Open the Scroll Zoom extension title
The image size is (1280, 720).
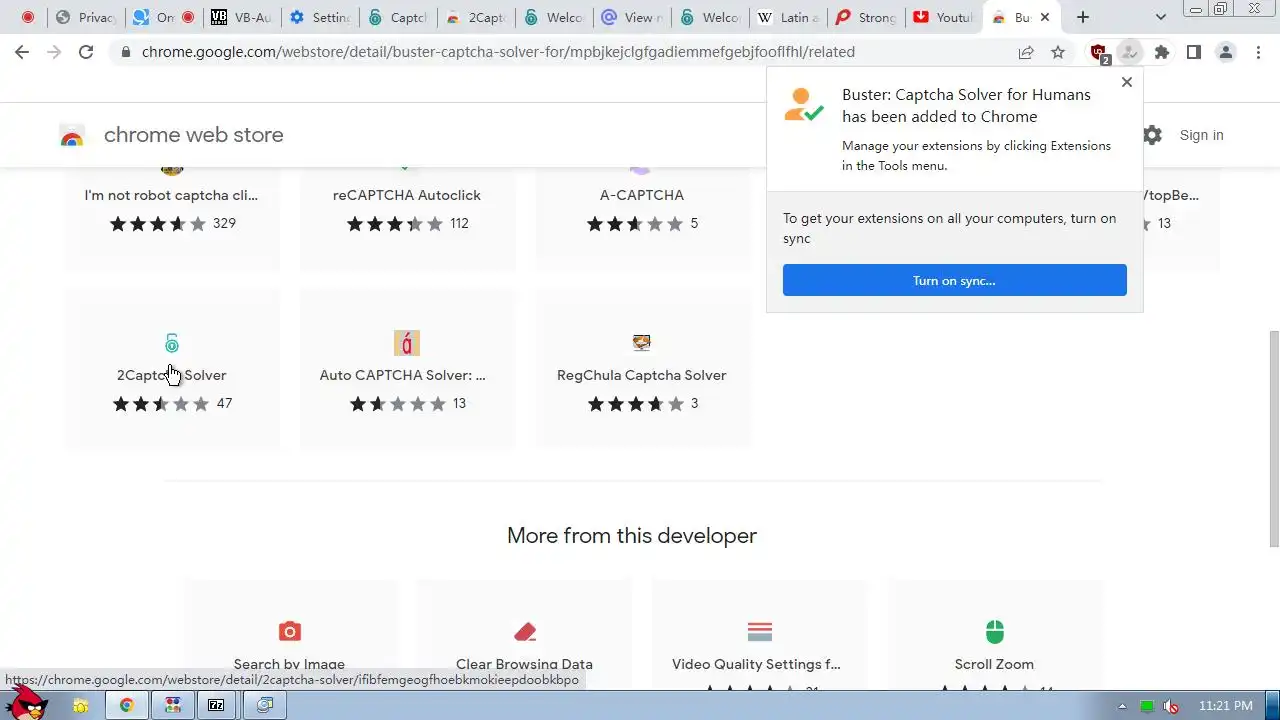coord(994,664)
